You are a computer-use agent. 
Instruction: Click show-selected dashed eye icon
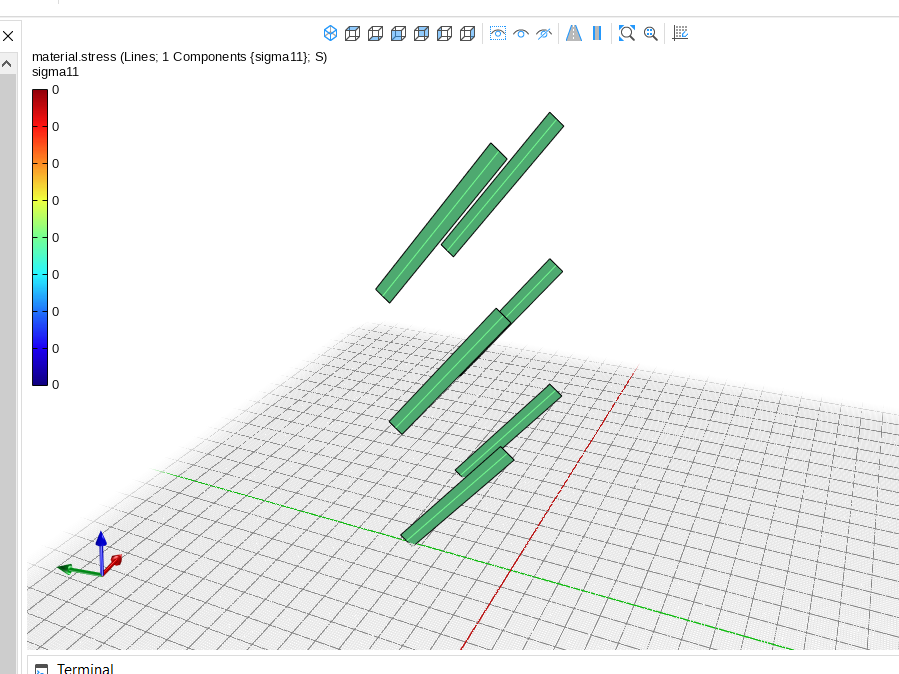pyautogui.click(x=498, y=33)
